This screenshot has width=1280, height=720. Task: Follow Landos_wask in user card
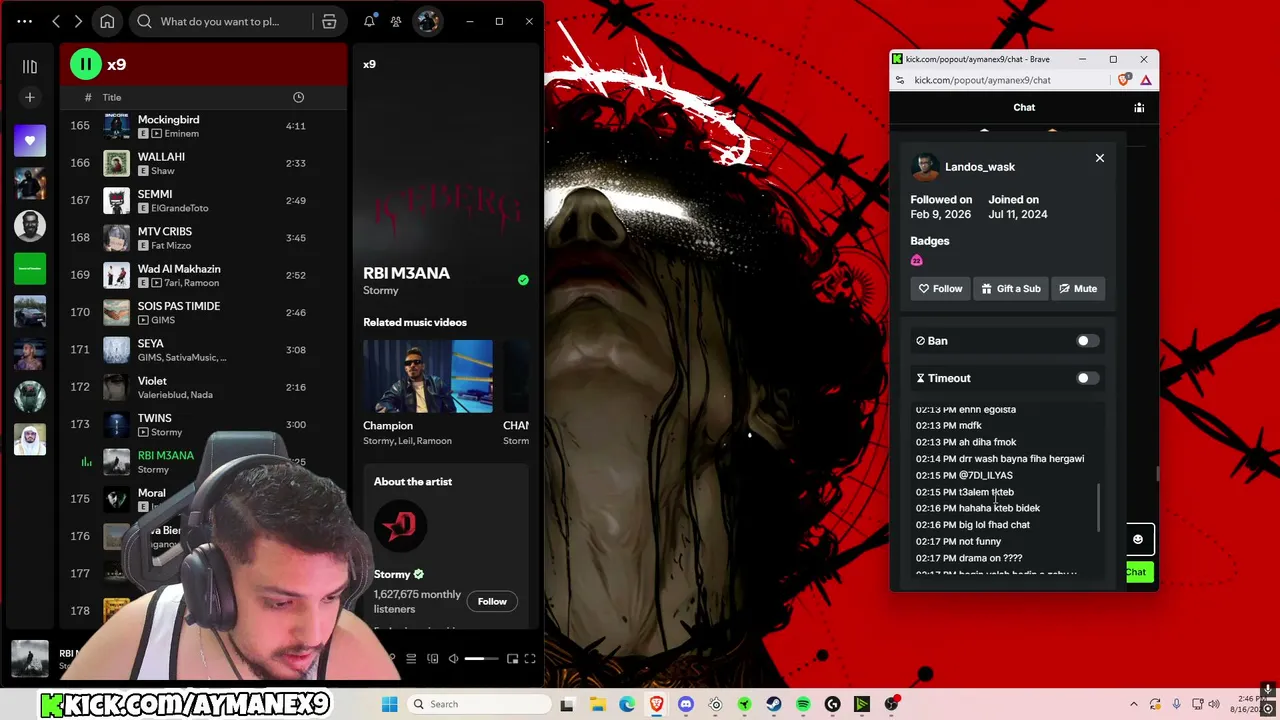[x=940, y=288]
